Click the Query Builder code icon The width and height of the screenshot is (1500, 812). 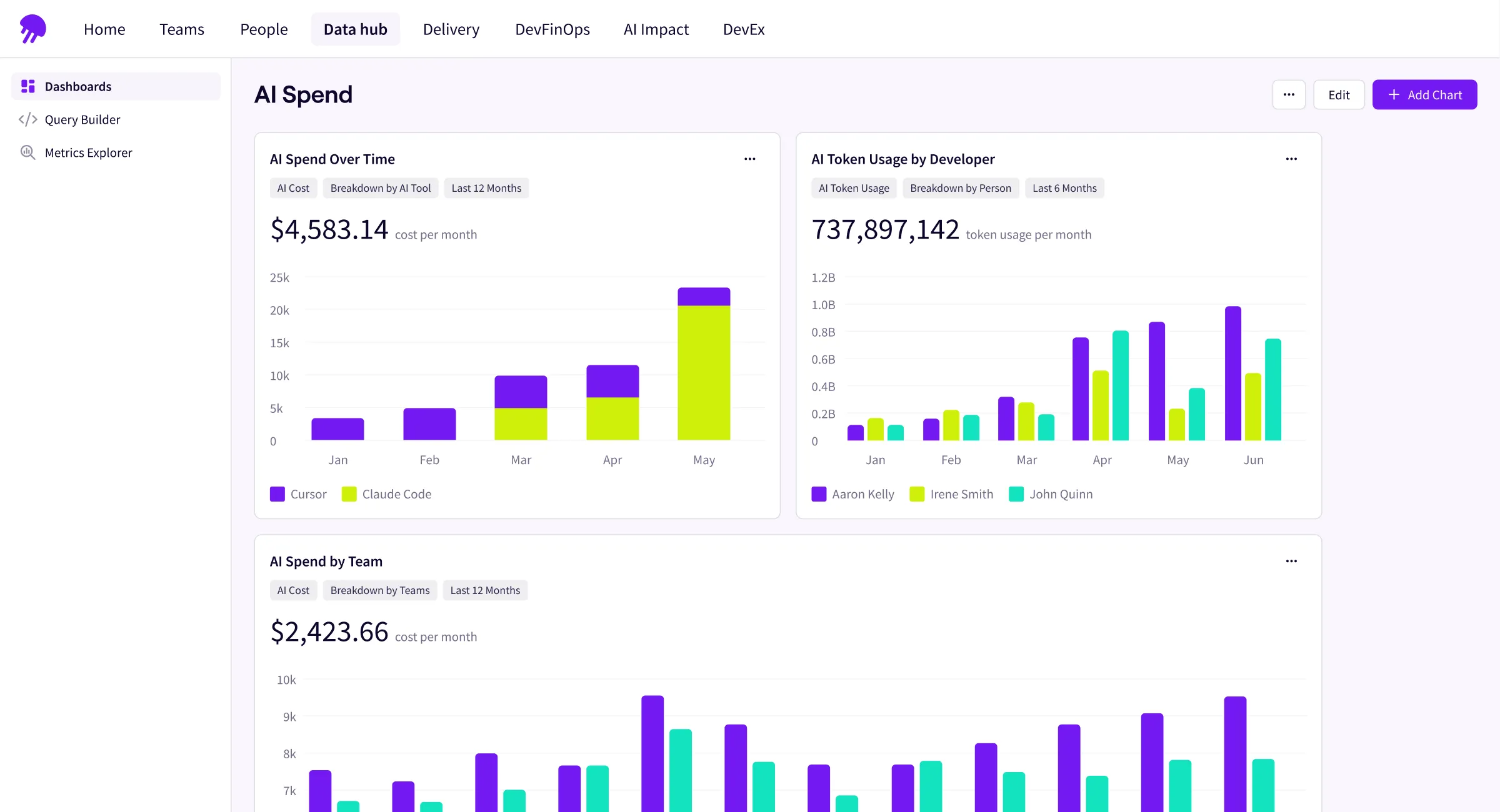(x=28, y=119)
